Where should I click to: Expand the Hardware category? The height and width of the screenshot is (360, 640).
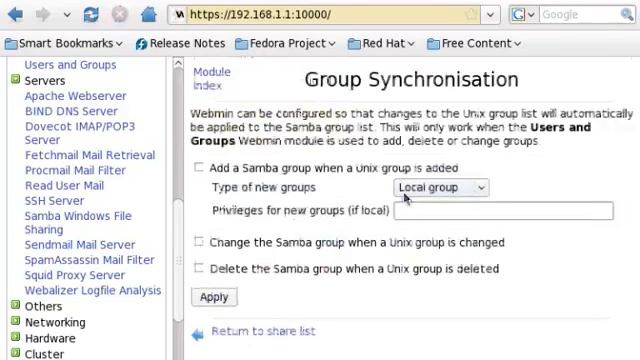(15, 337)
